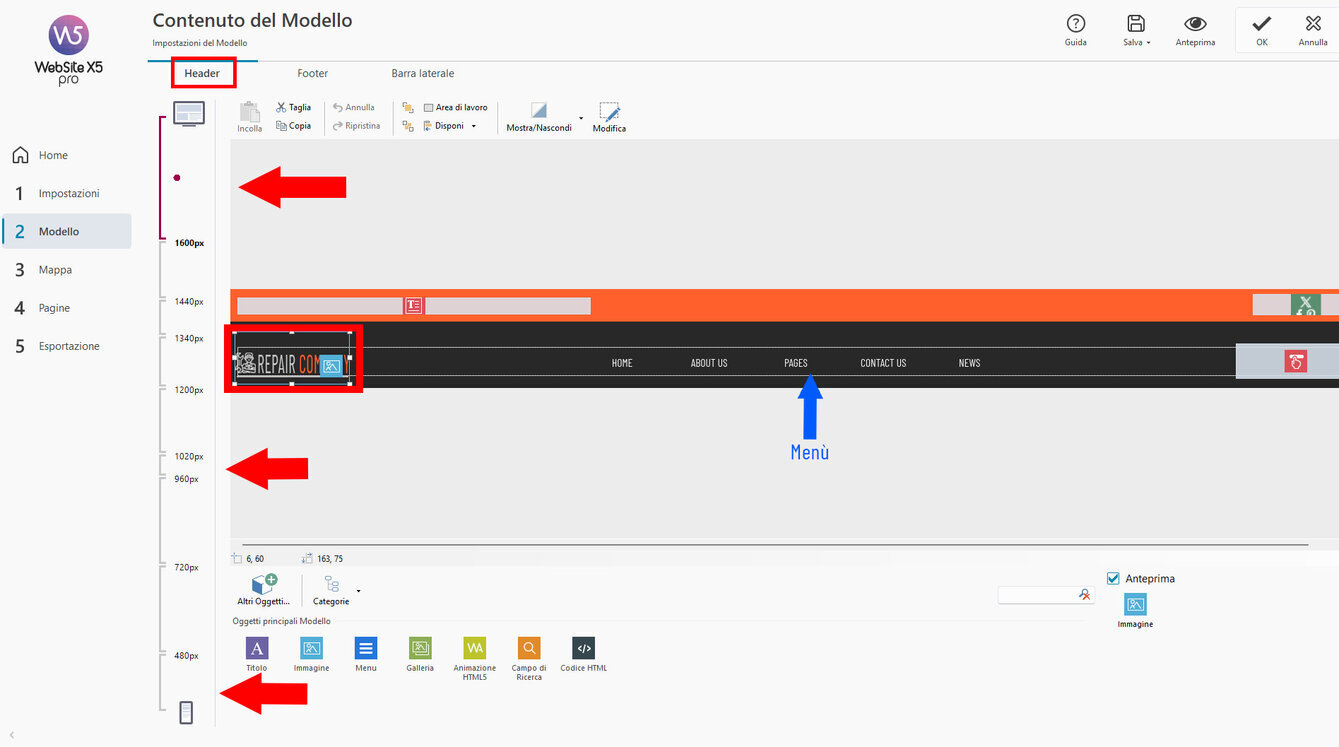Screen dimensions: 1339x747
Task: Select the Galleria object icon
Action: coord(420,649)
